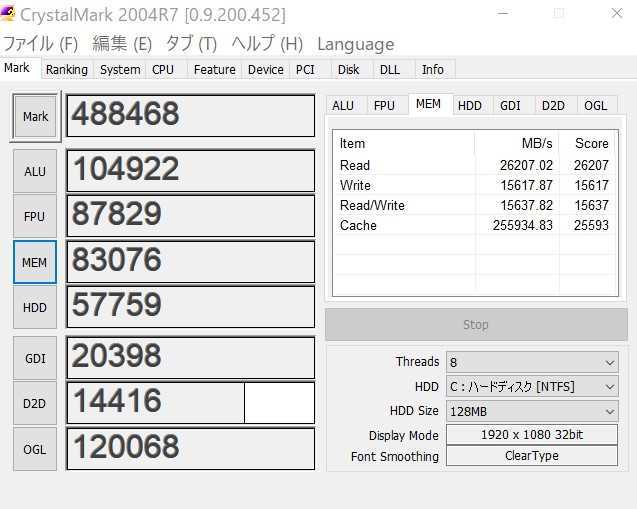
Task: Run the full Mark benchmark button
Action: click(35, 117)
